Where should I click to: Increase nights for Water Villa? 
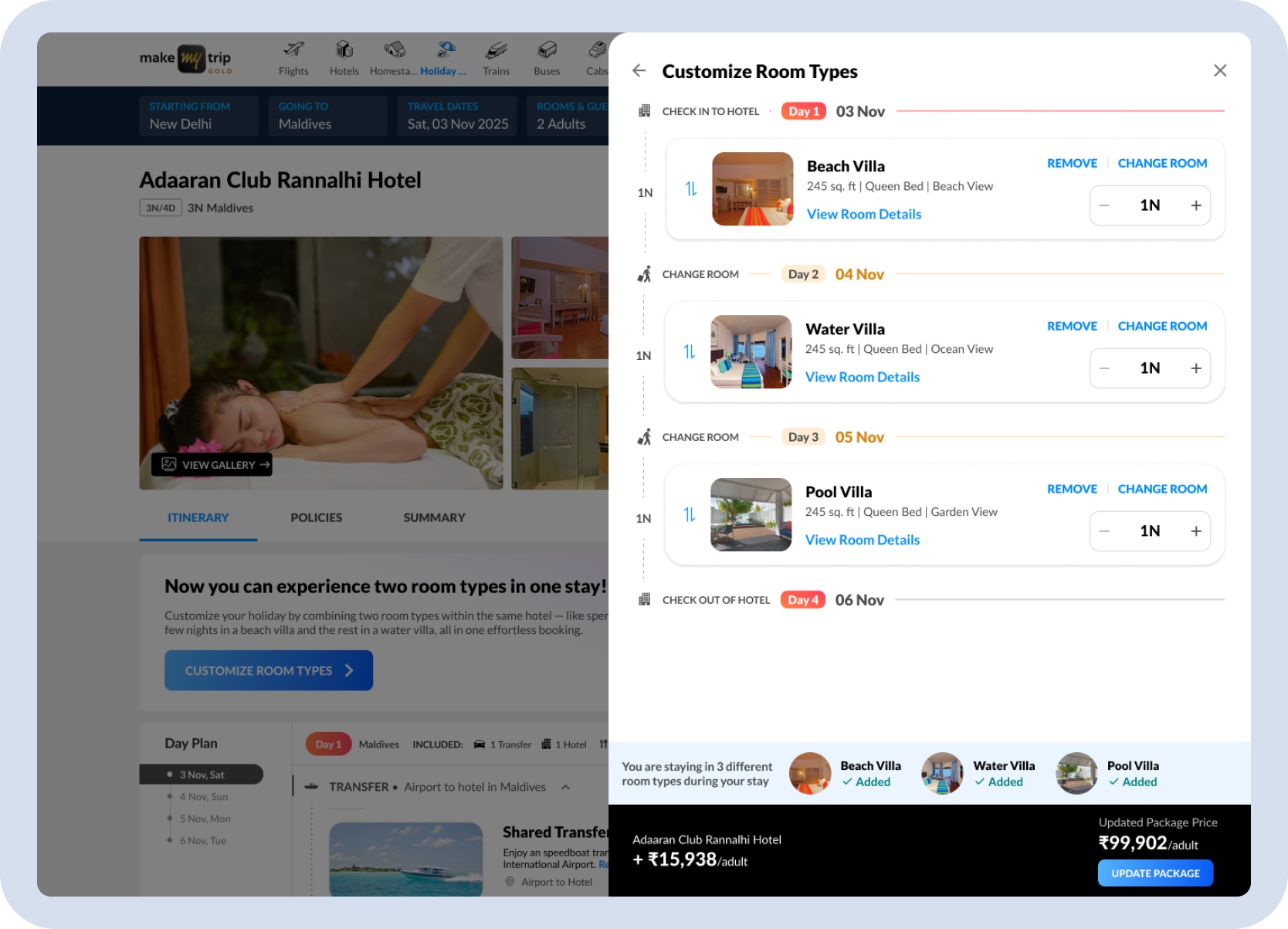click(1196, 368)
